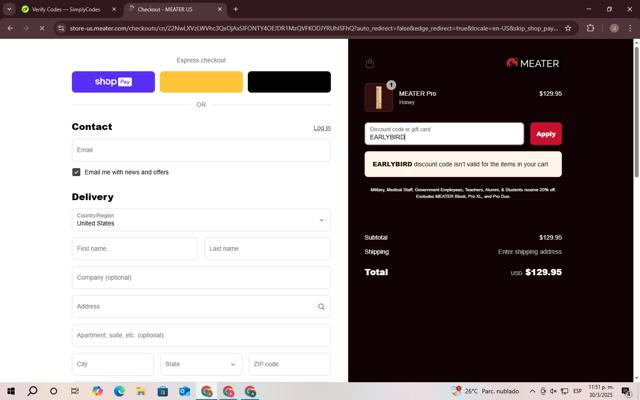Click the MEATER logo
Screen dimensions: 640x400
point(533,63)
